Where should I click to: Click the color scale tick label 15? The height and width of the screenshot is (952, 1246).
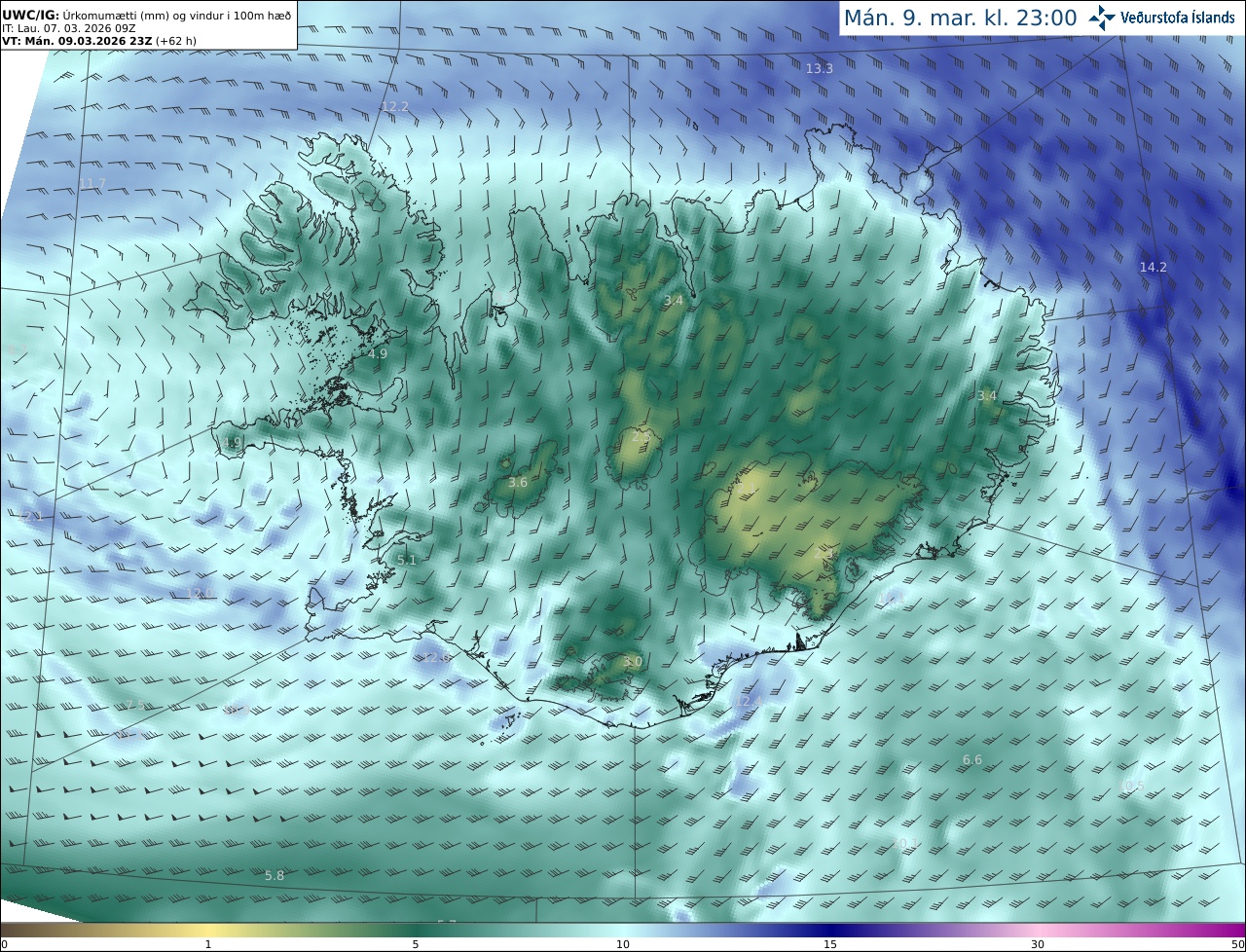pyautogui.click(x=830, y=944)
